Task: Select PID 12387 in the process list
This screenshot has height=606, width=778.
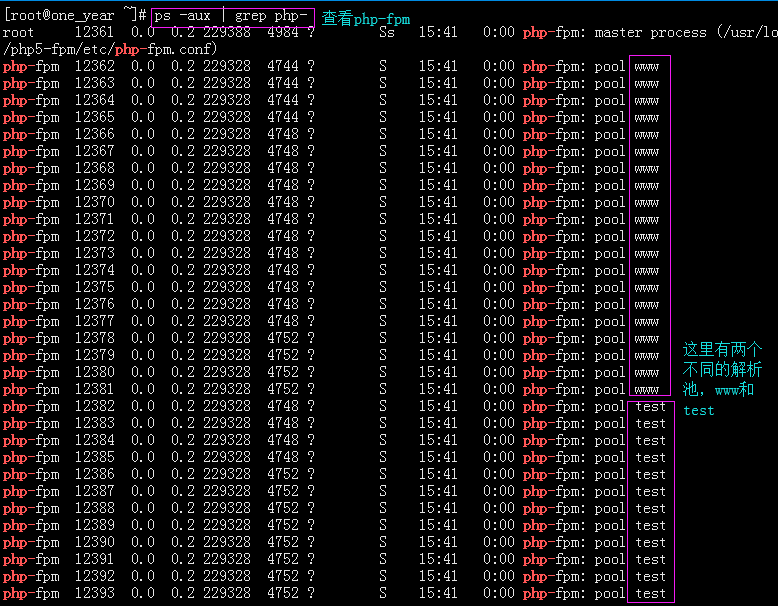Action: tap(94, 491)
